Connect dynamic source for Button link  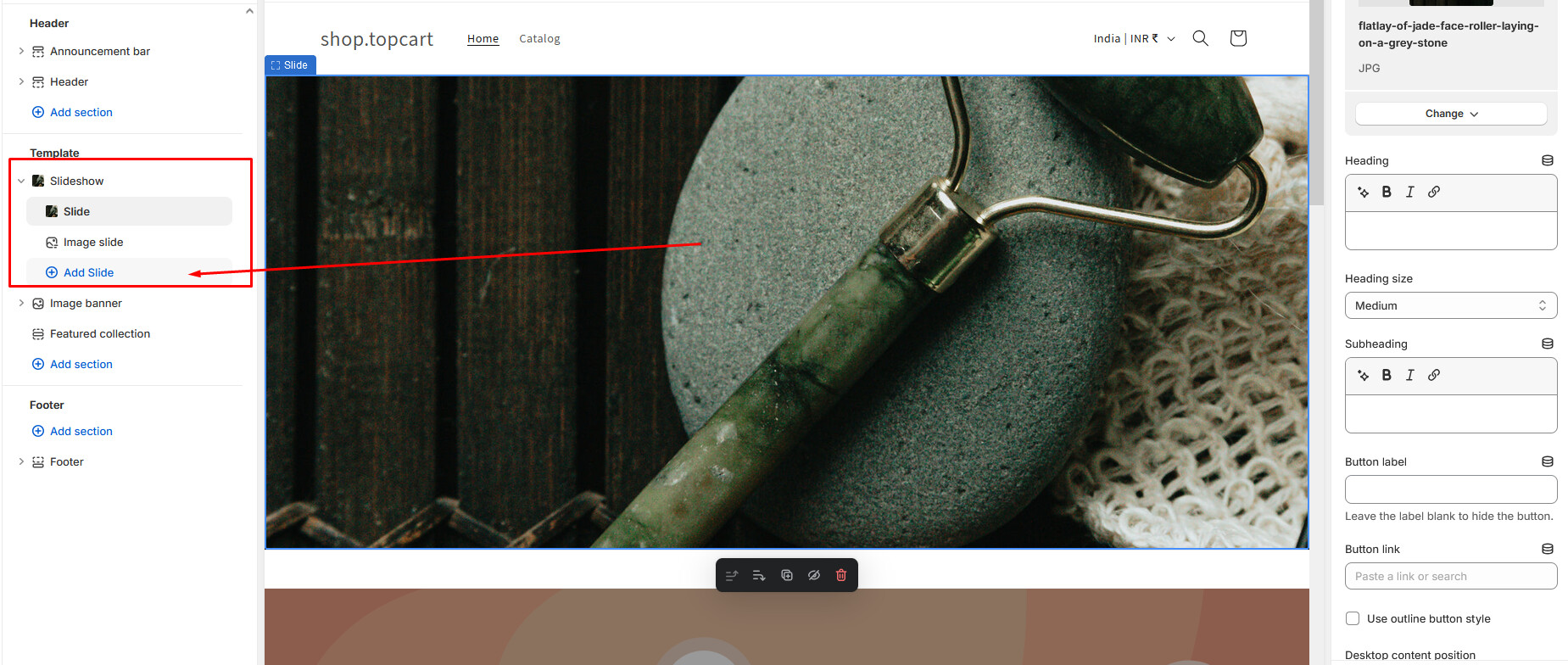click(1548, 550)
